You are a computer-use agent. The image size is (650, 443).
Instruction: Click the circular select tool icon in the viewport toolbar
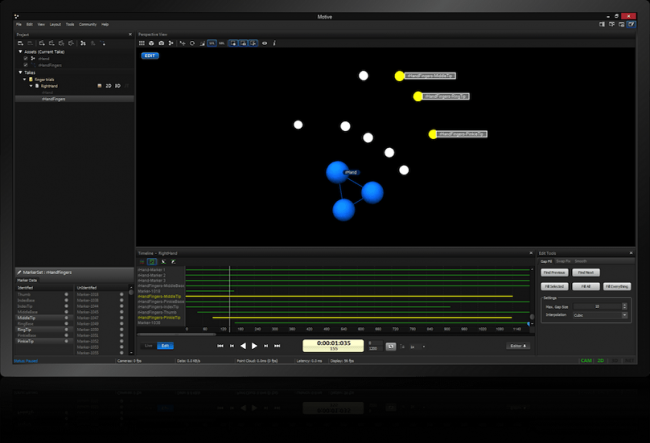pyautogui.click(x=192, y=43)
